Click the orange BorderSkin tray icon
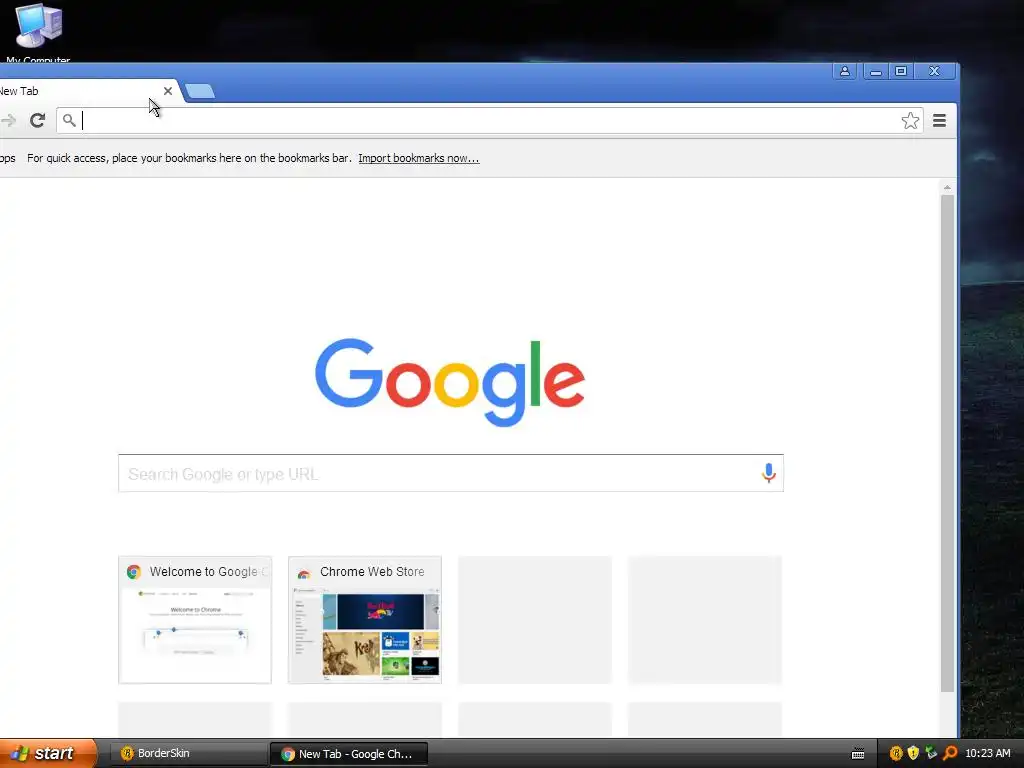The height and width of the screenshot is (768, 1024). pyautogui.click(x=896, y=754)
